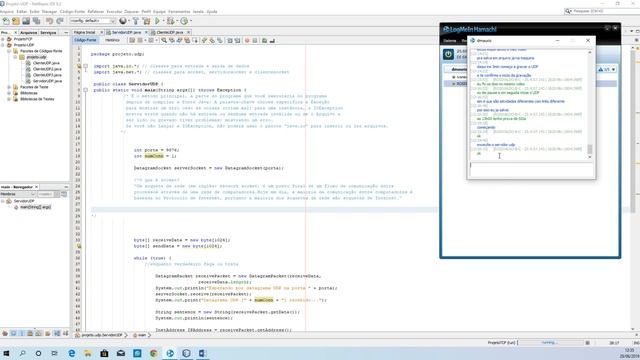640x360 pixels.
Task: Toggle breakpoint-style red circle icon in editor toolbar
Action: [x=247, y=40]
